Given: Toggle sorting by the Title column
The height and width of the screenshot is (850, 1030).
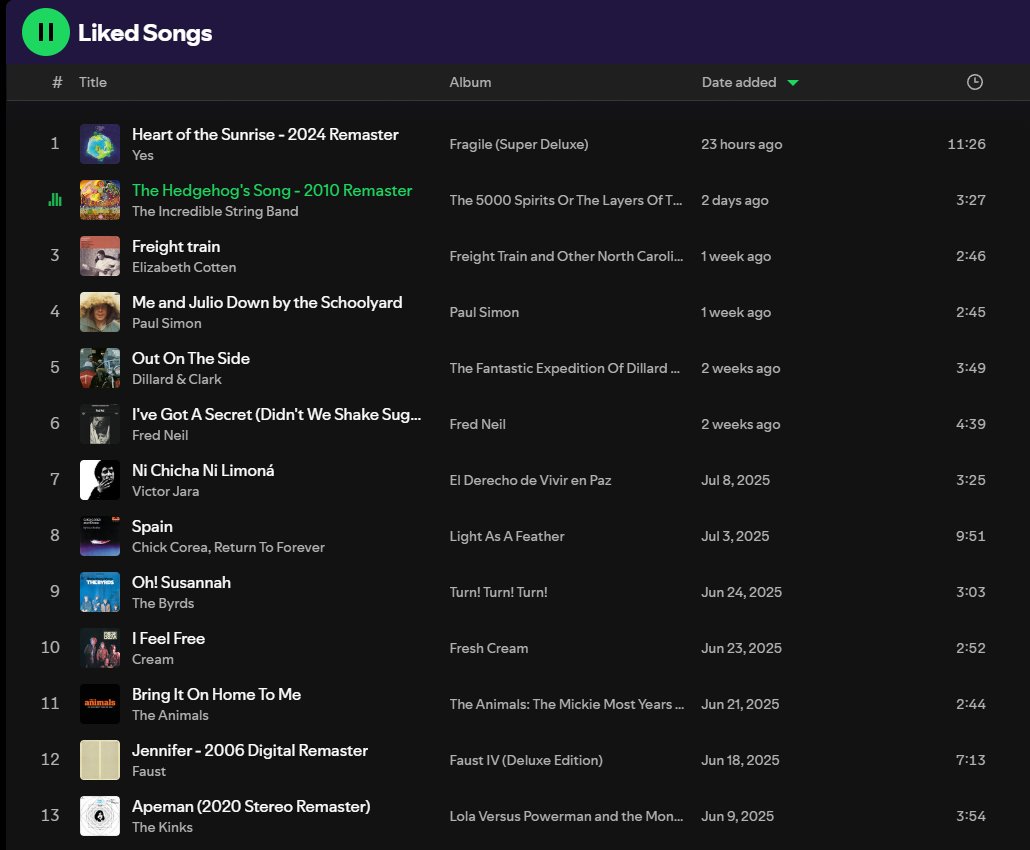Looking at the screenshot, I should (x=93, y=82).
